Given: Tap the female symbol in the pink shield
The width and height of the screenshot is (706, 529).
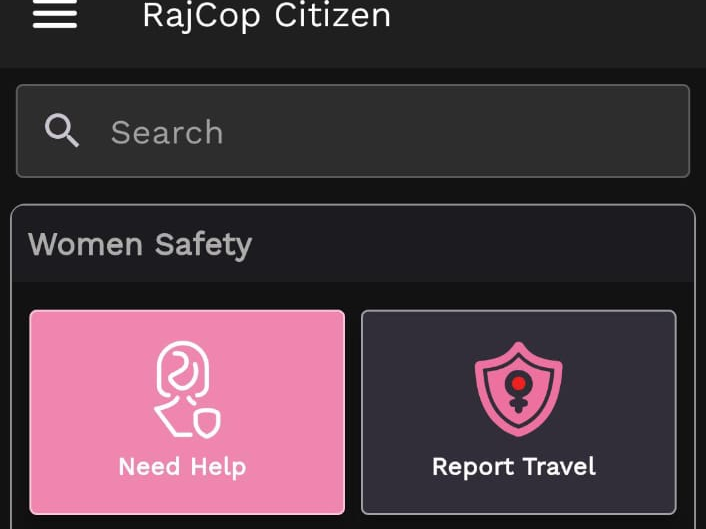Looking at the screenshot, I should pyautogui.click(x=518, y=392).
